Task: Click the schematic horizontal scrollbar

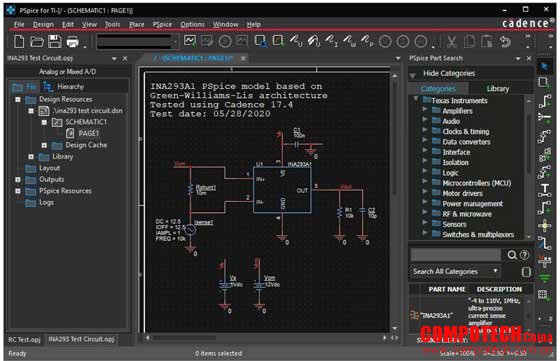Action: point(266,338)
